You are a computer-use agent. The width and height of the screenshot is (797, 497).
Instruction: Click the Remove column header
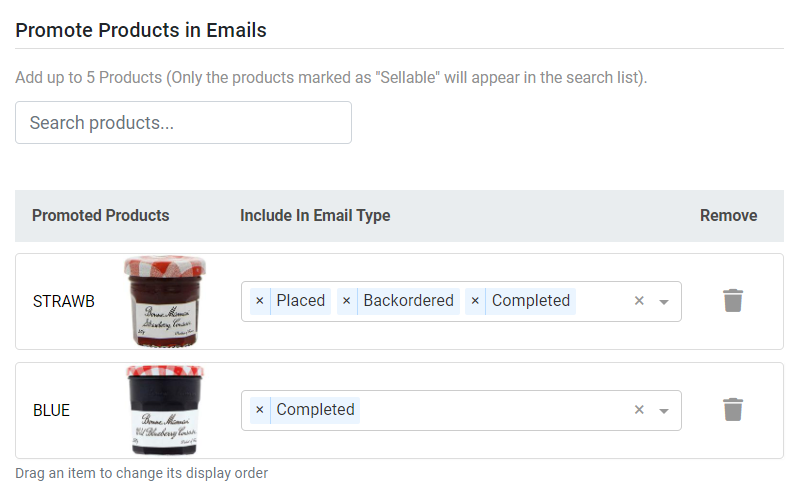tap(728, 215)
